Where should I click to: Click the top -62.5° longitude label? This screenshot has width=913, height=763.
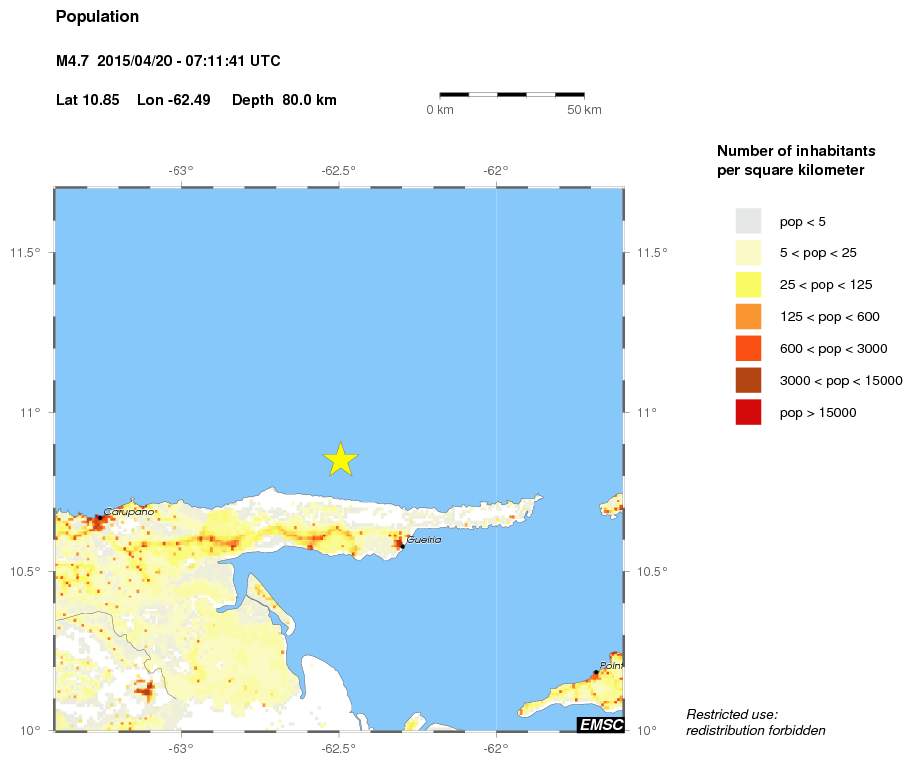point(339,170)
